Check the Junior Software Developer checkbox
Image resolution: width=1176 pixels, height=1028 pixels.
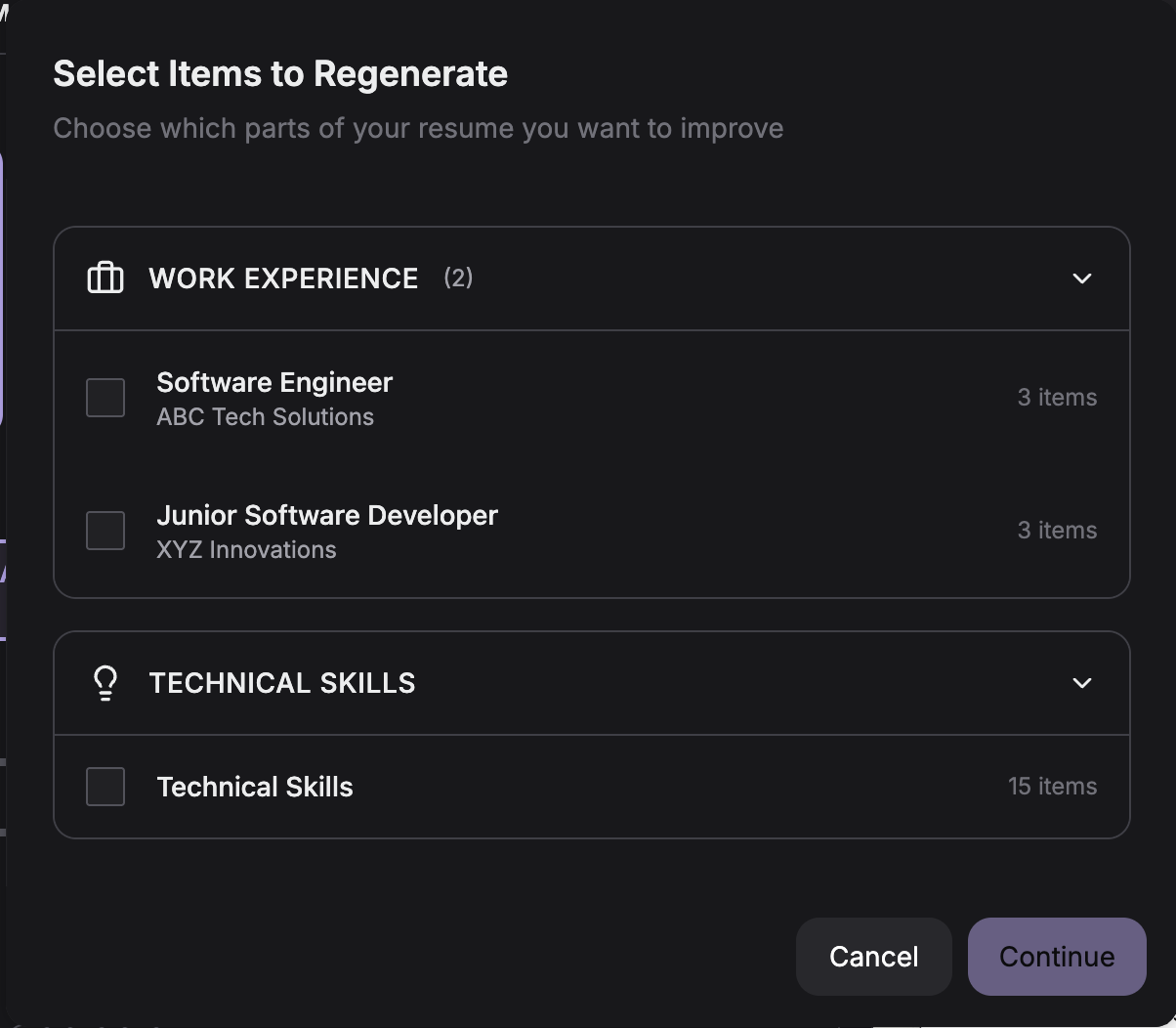coord(105,531)
